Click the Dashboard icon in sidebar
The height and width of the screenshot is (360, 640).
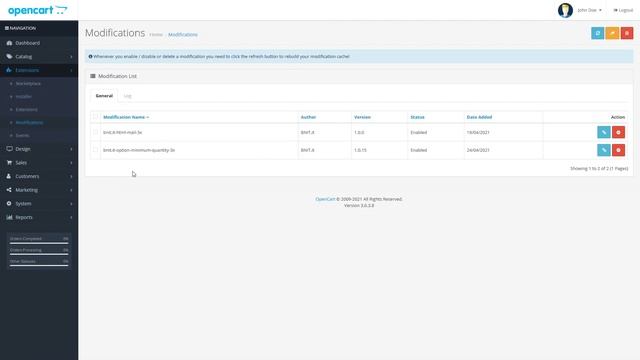[9, 43]
